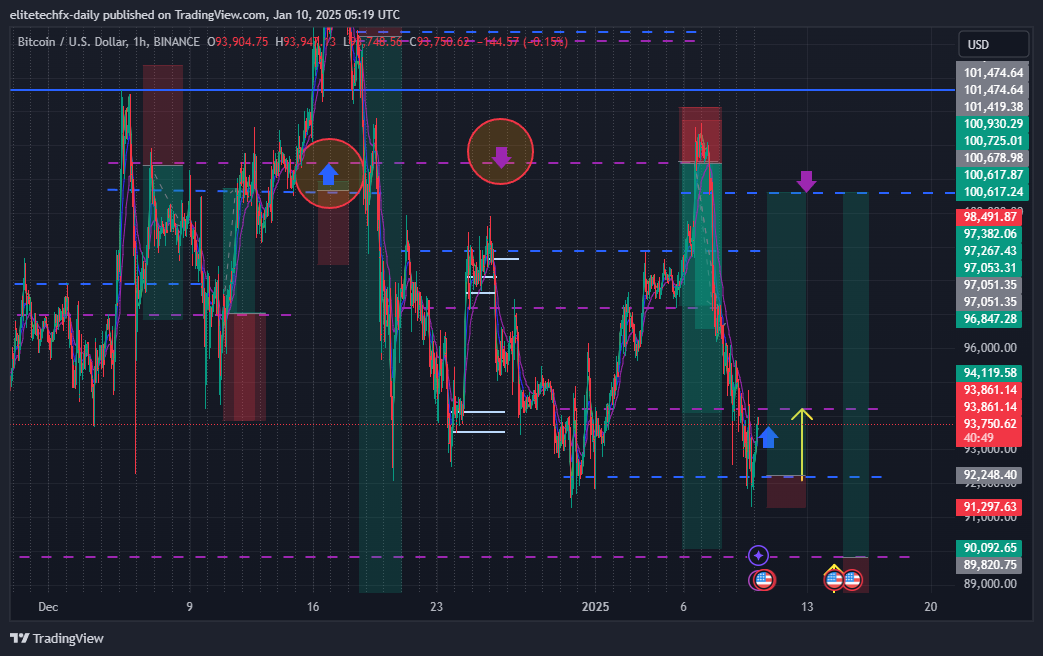Select purple down arrow at the 100,617 dashed line

[806, 181]
